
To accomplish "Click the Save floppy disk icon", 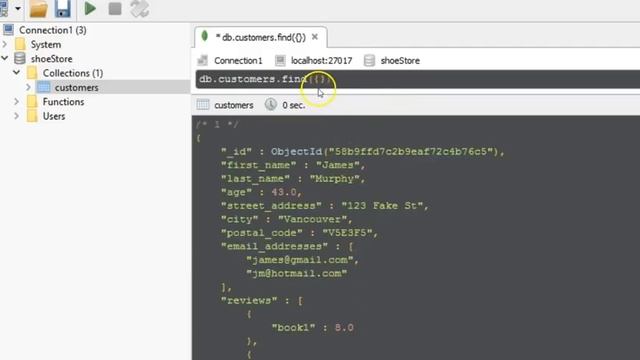I will 62,9.
